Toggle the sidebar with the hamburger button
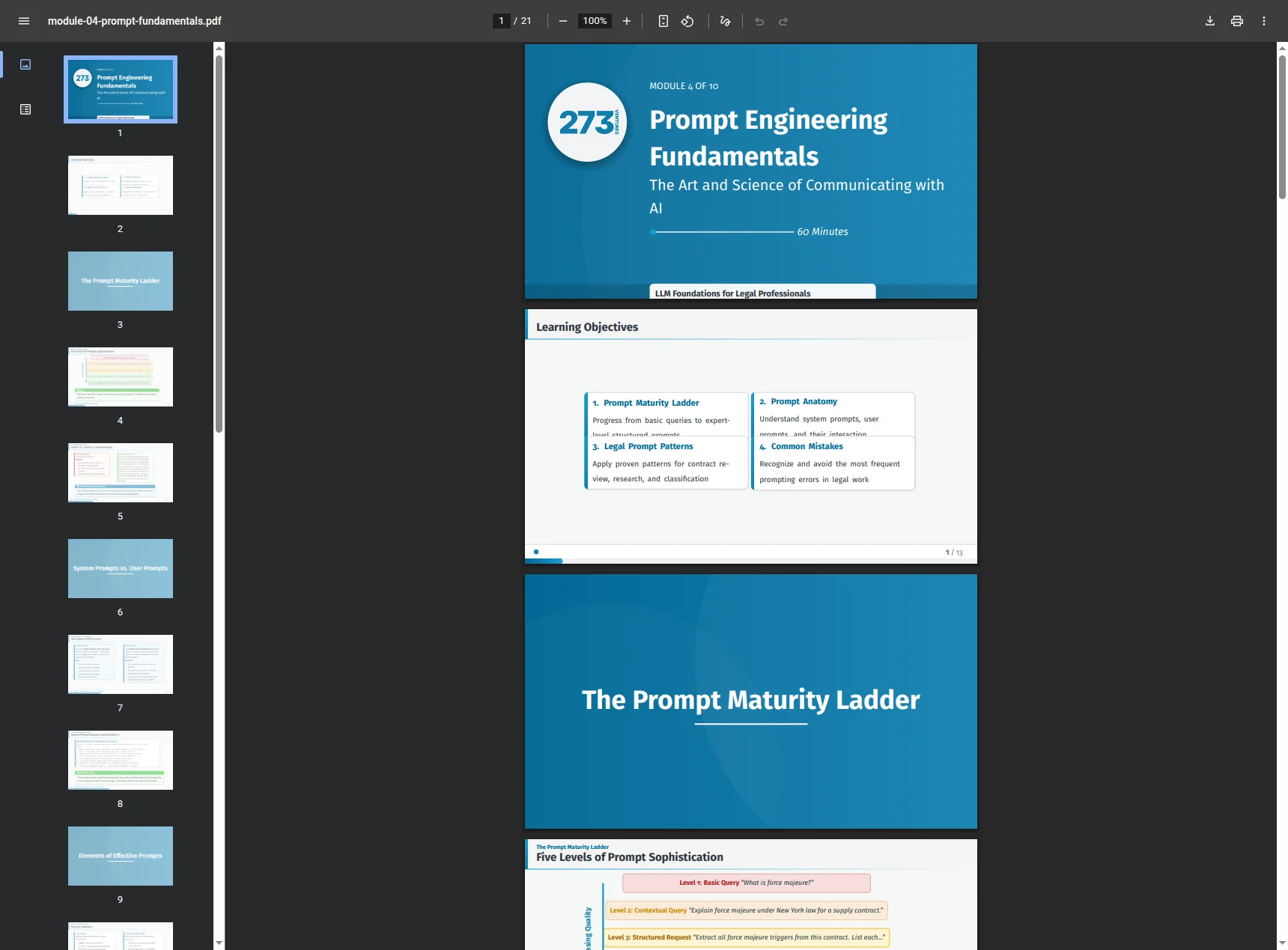 24,21
